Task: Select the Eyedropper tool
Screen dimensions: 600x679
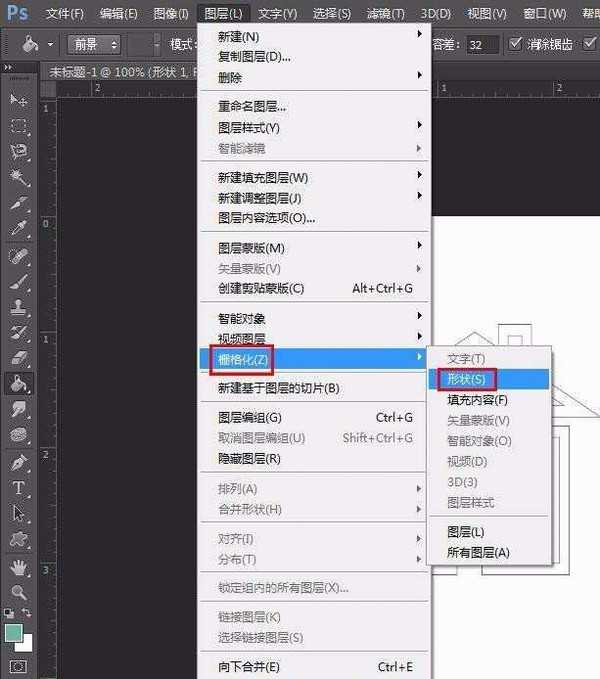Action: (18, 230)
